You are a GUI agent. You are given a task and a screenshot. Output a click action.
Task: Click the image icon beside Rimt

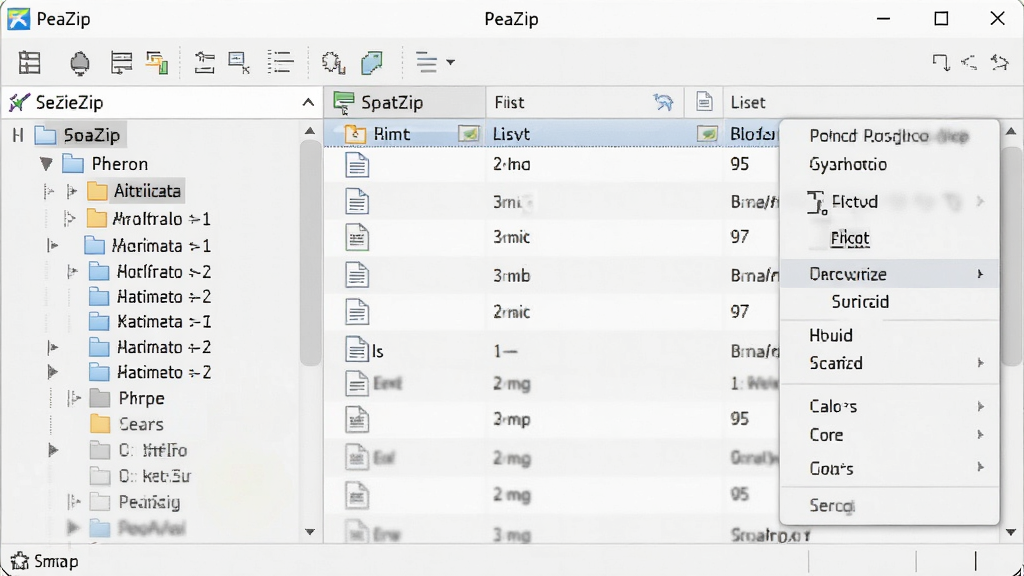[x=468, y=134]
